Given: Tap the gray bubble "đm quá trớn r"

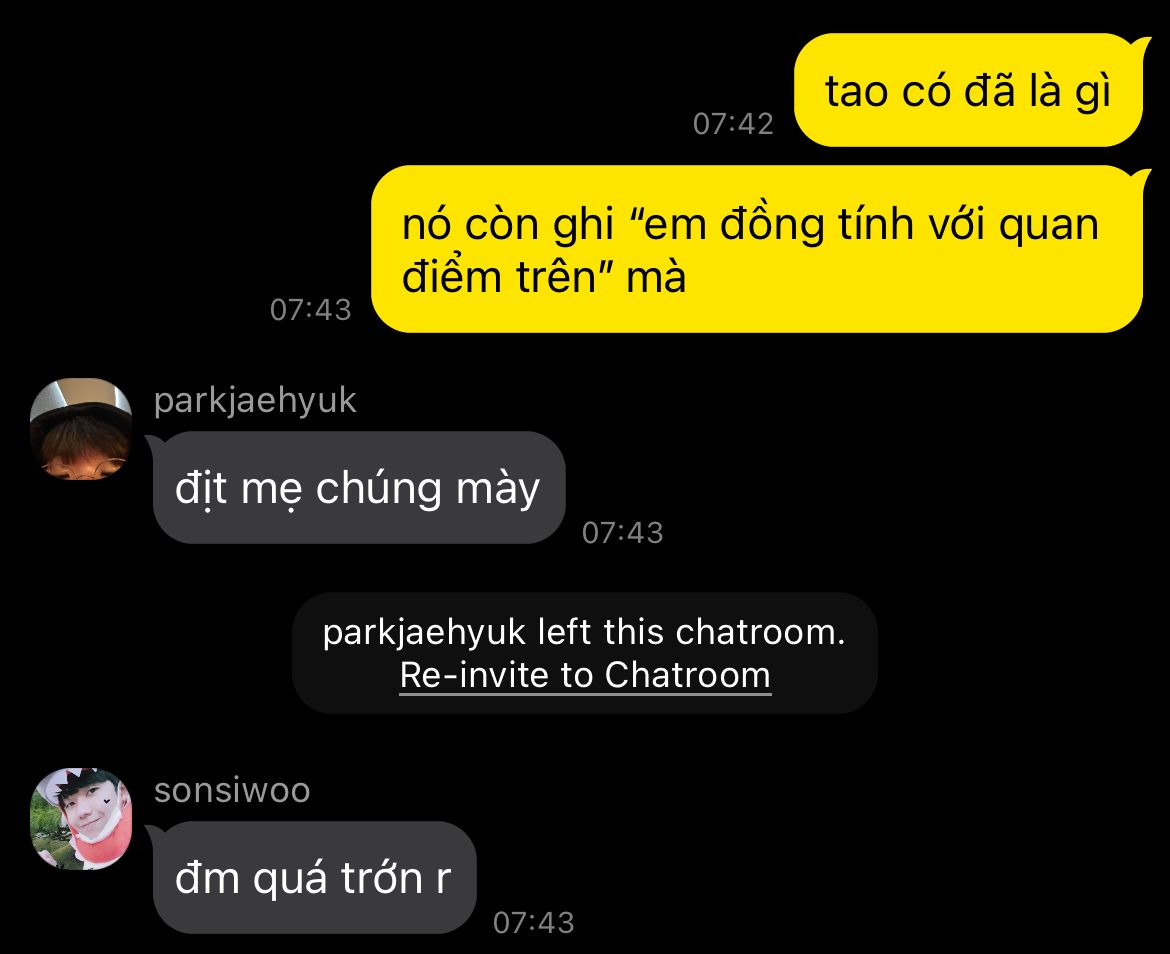Looking at the screenshot, I should pyautogui.click(x=314, y=877).
